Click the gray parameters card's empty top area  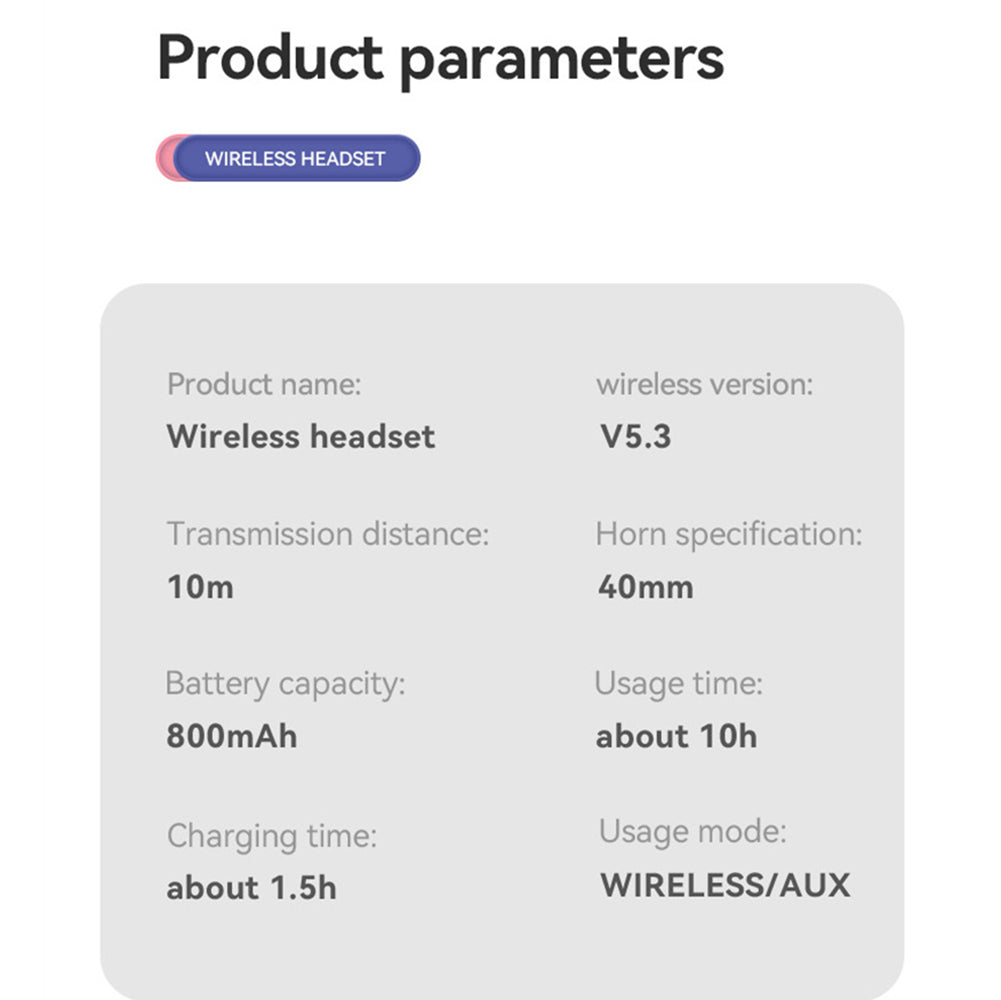(500, 320)
